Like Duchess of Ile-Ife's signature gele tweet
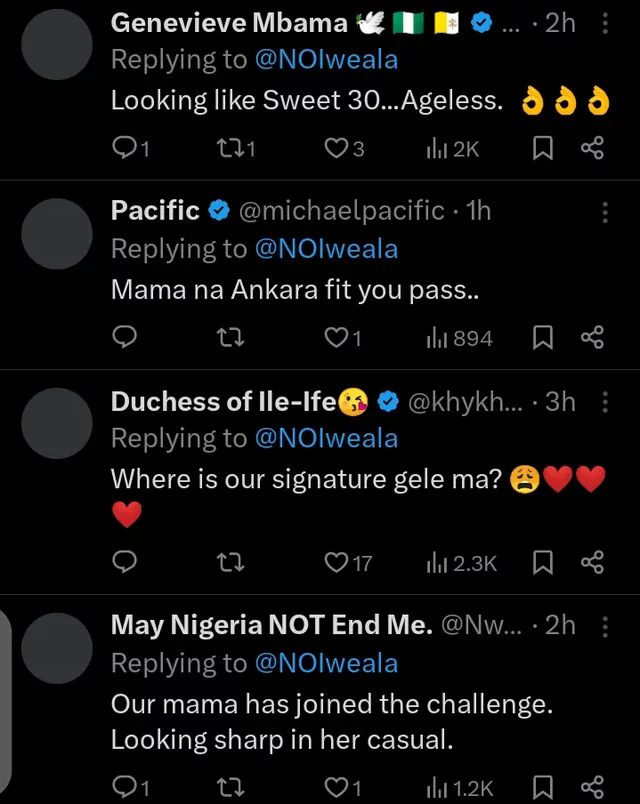Image resolution: width=640 pixels, height=804 pixels. [337, 563]
